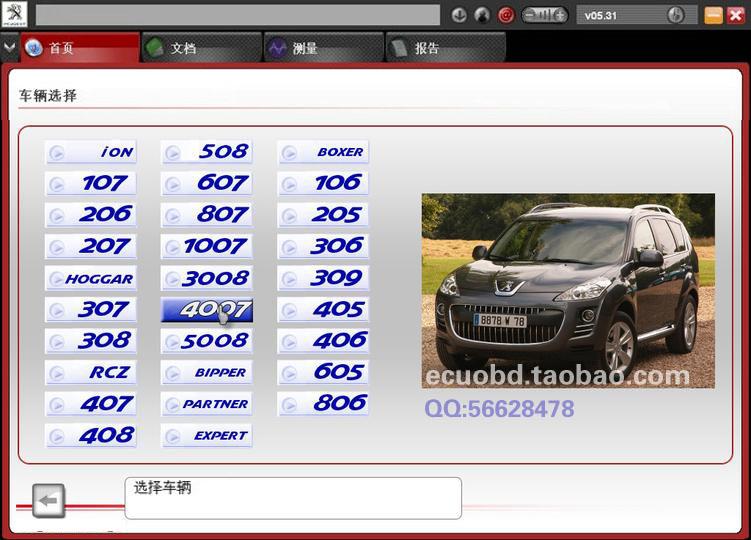Choose the 309 model
Image resolution: width=751 pixels, height=540 pixels.
(323, 278)
